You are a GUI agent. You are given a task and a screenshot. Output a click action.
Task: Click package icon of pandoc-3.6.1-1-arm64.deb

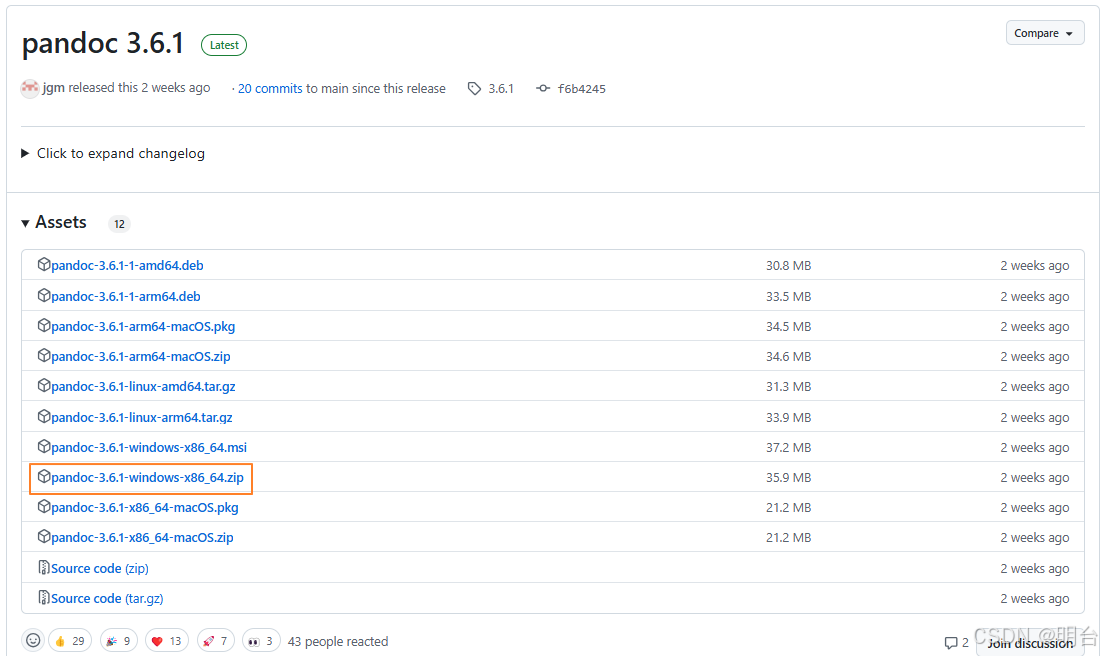(44, 295)
